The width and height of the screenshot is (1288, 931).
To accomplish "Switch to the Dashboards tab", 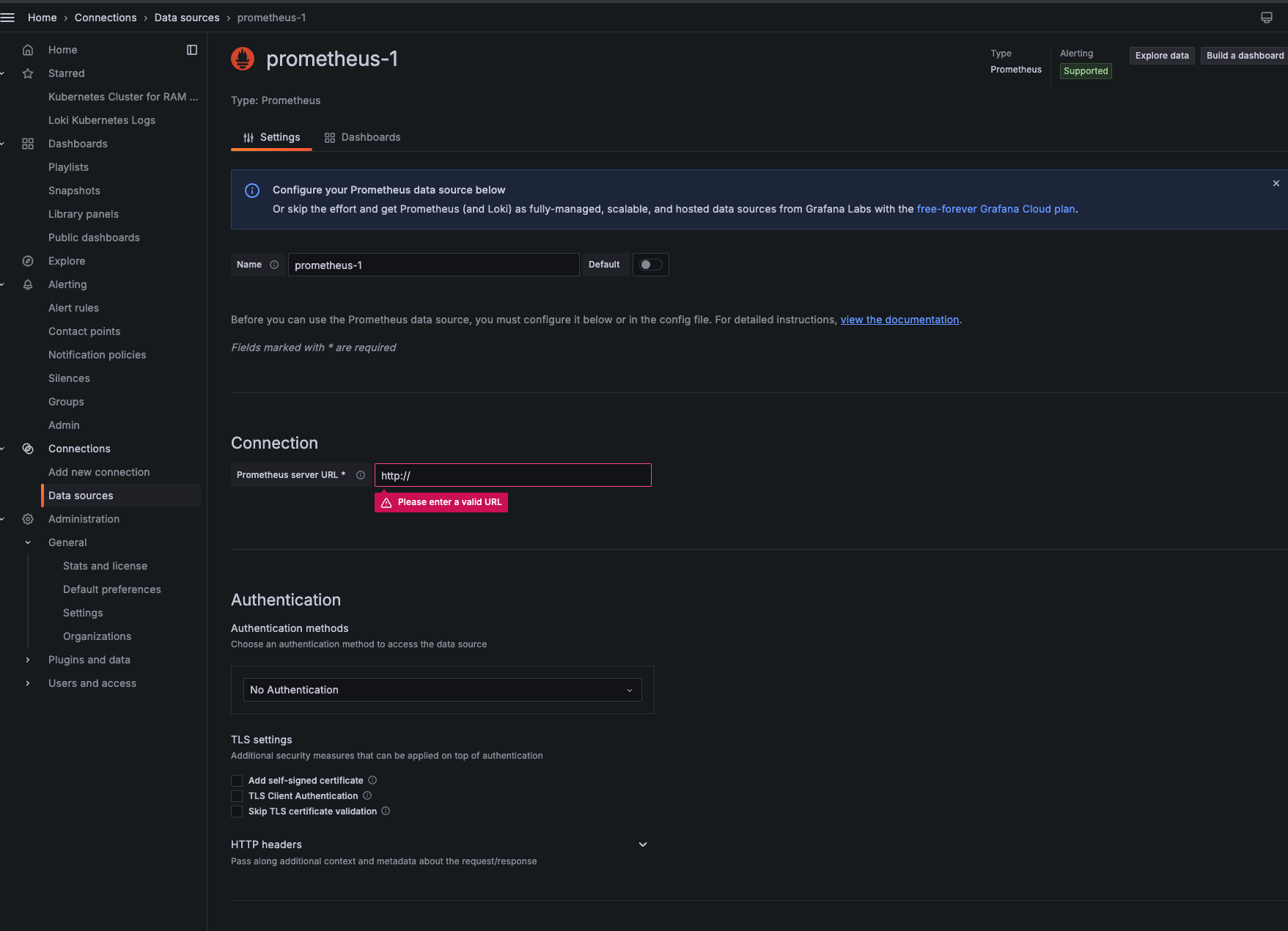I will (363, 137).
